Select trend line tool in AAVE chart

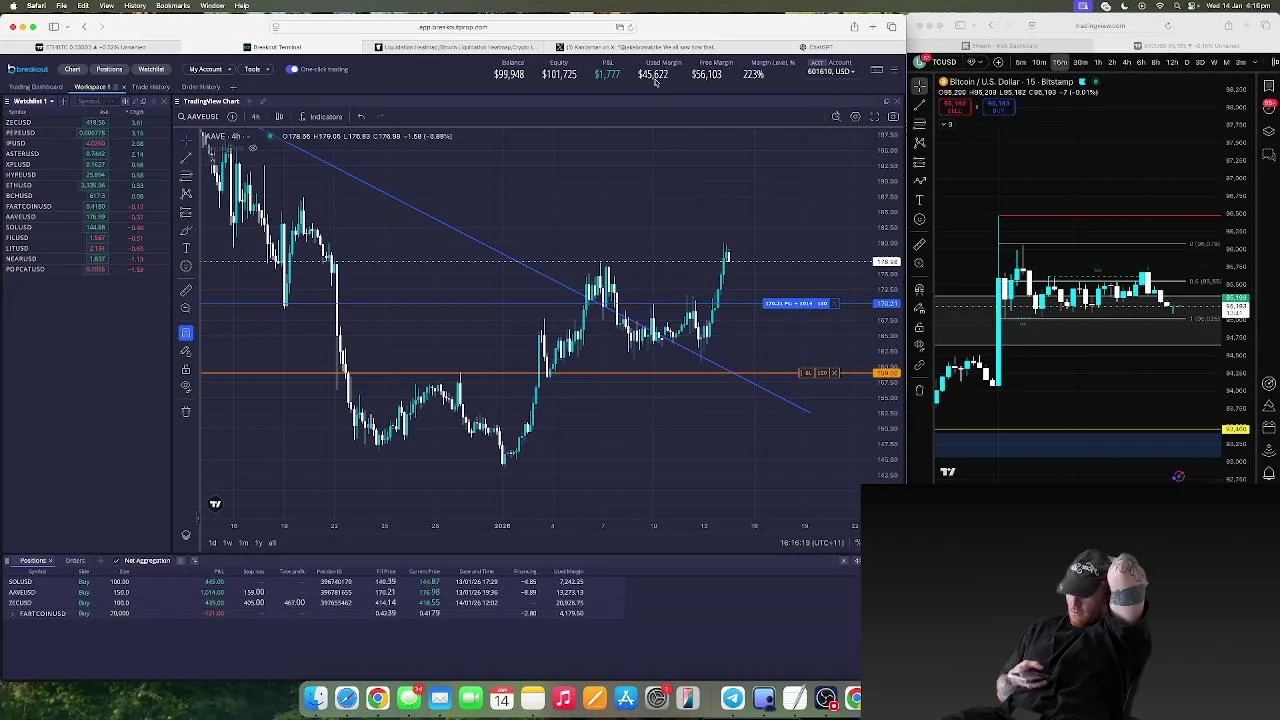[x=186, y=158]
